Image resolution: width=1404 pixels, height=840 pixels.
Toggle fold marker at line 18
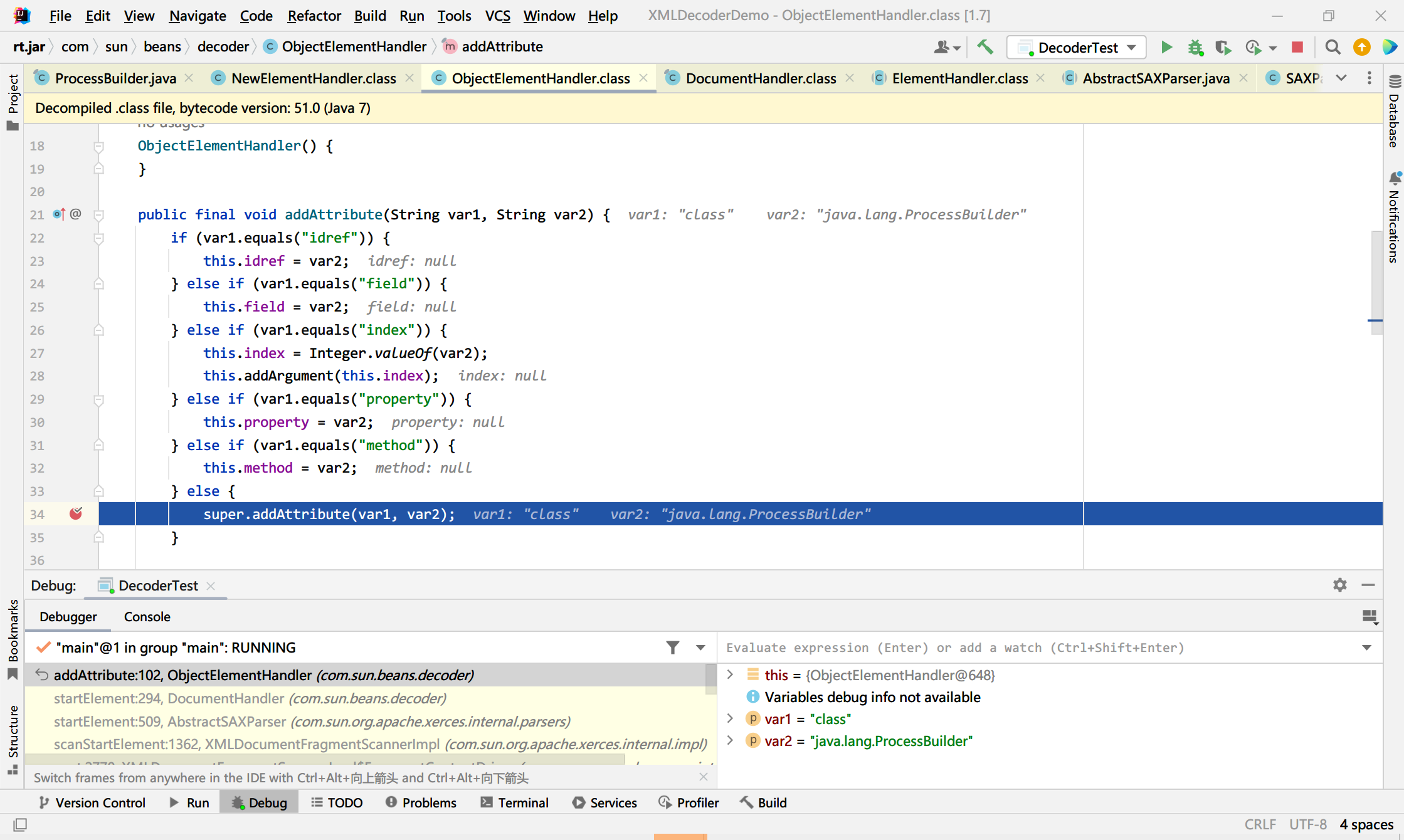(98, 146)
